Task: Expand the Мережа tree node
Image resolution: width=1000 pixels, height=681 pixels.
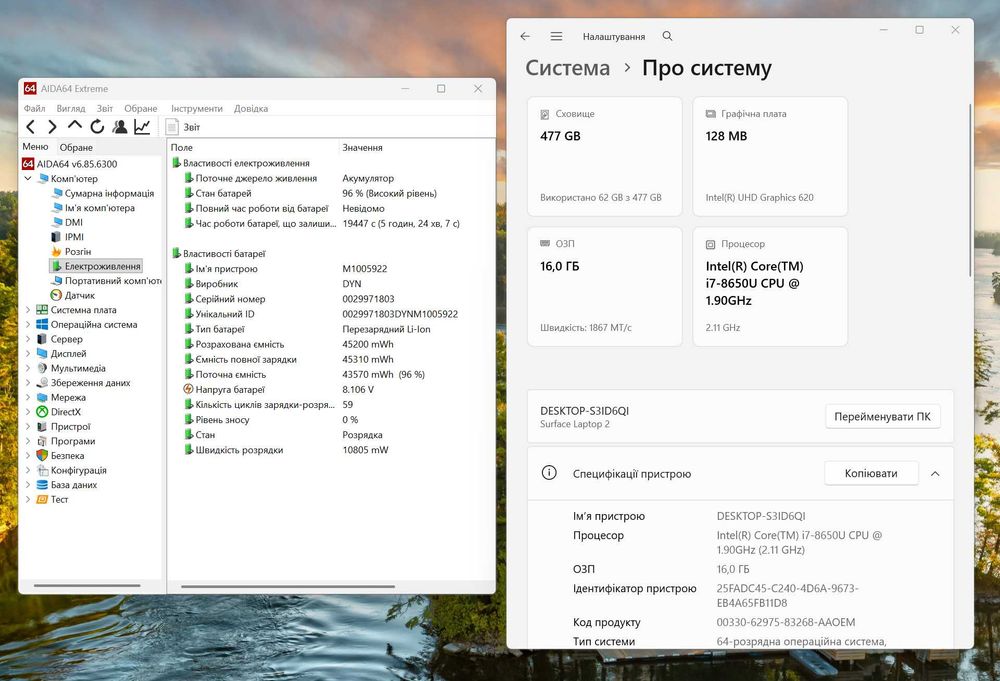Action: pyautogui.click(x=27, y=397)
